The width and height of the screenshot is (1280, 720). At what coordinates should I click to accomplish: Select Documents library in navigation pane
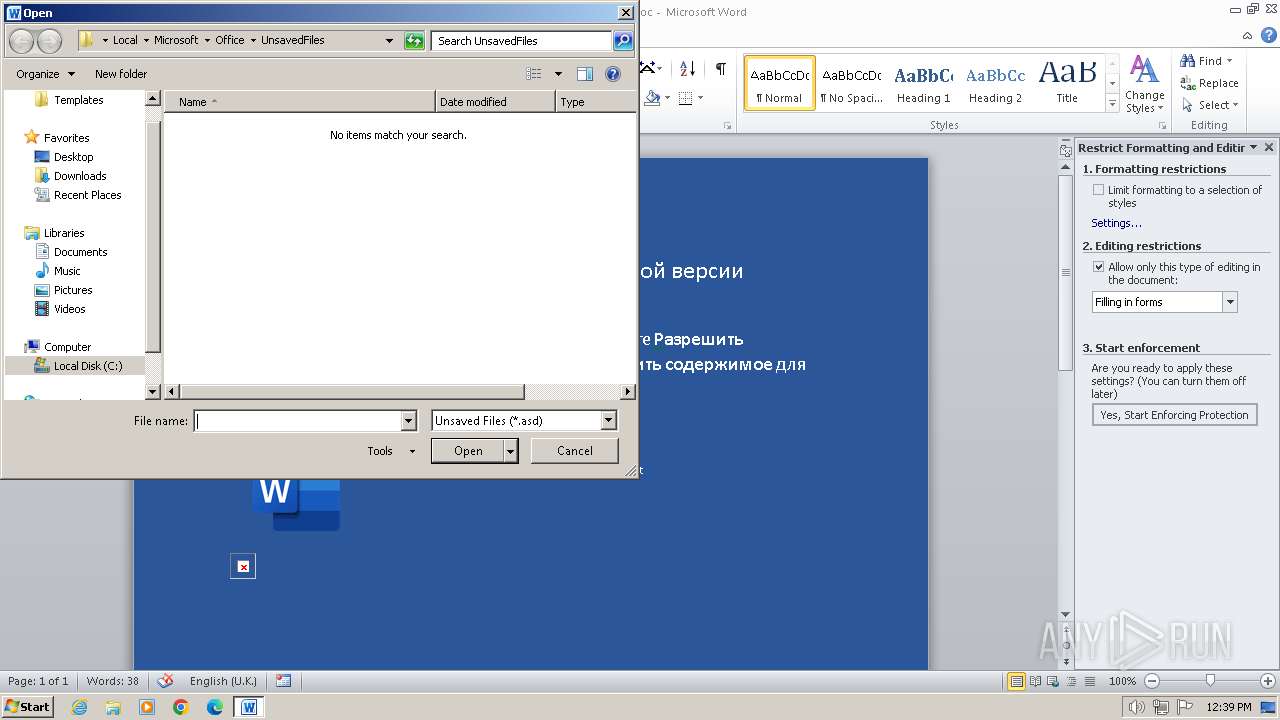pyautogui.click(x=80, y=252)
